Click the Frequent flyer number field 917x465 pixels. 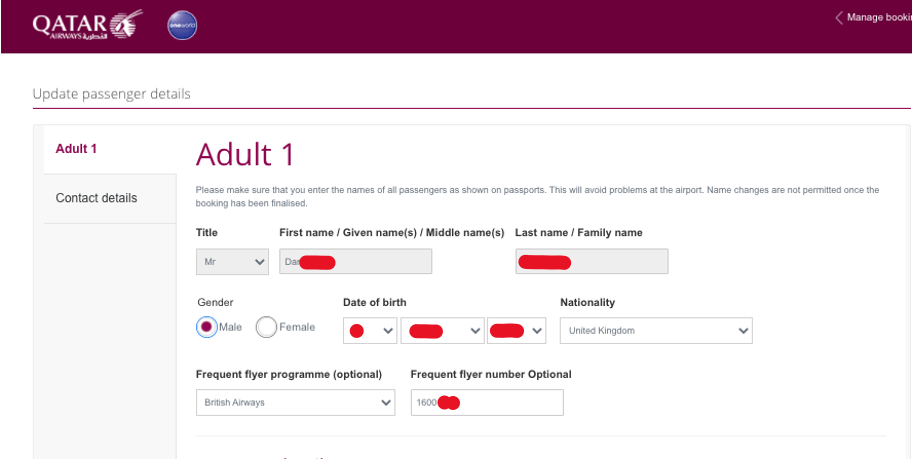tap(487, 402)
